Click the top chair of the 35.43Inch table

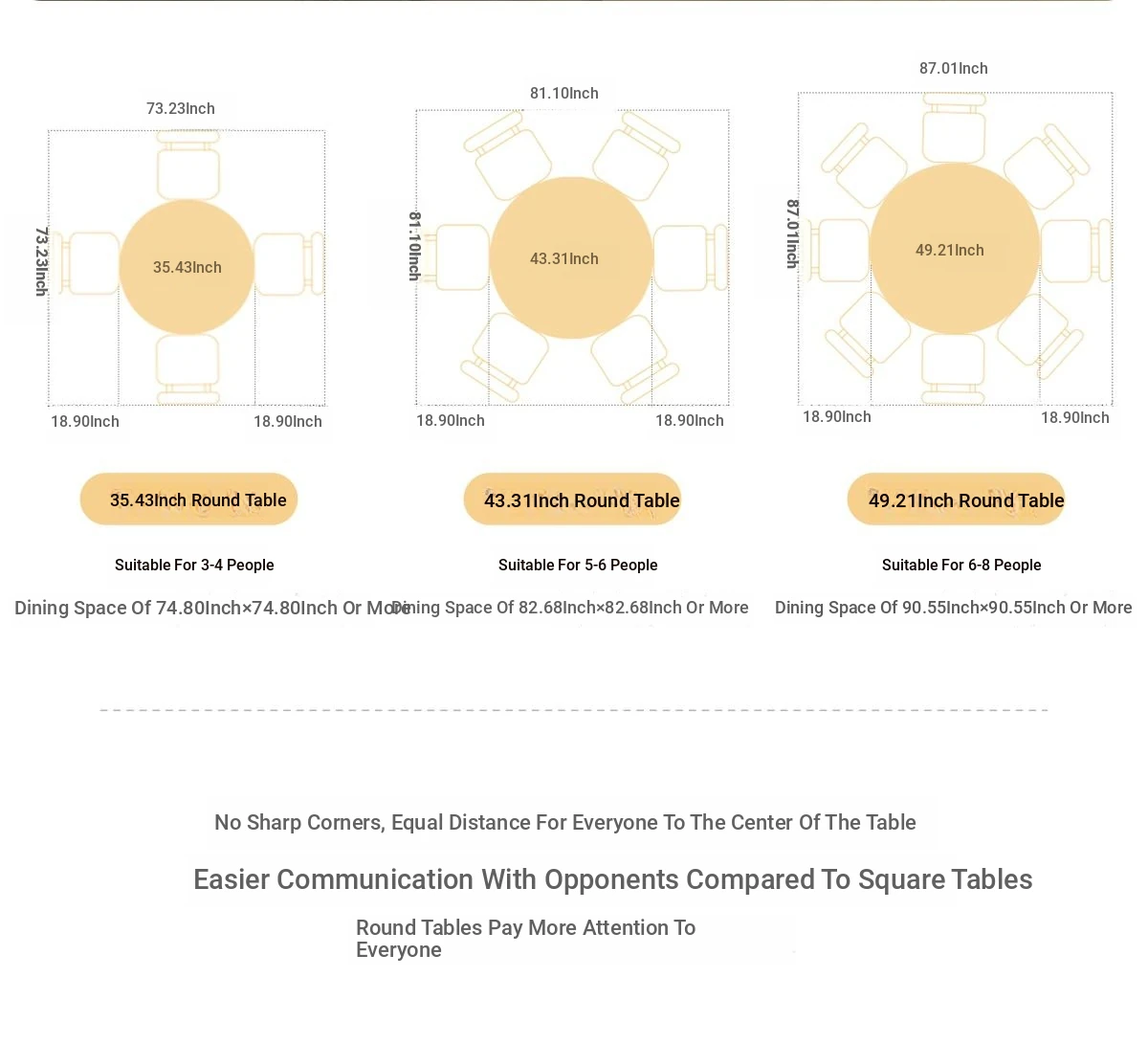tap(188, 166)
